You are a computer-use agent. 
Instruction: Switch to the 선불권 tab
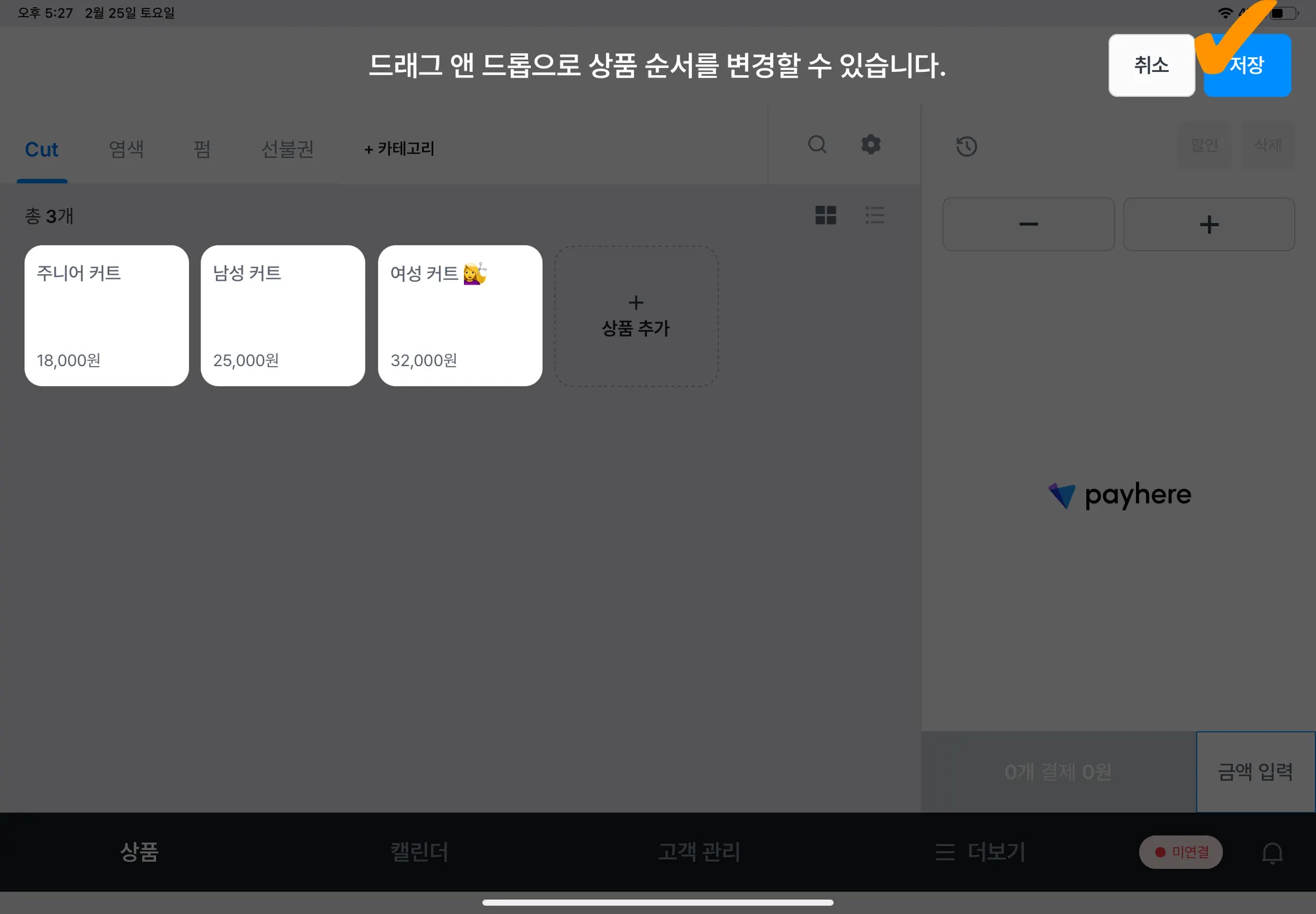[x=287, y=149]
